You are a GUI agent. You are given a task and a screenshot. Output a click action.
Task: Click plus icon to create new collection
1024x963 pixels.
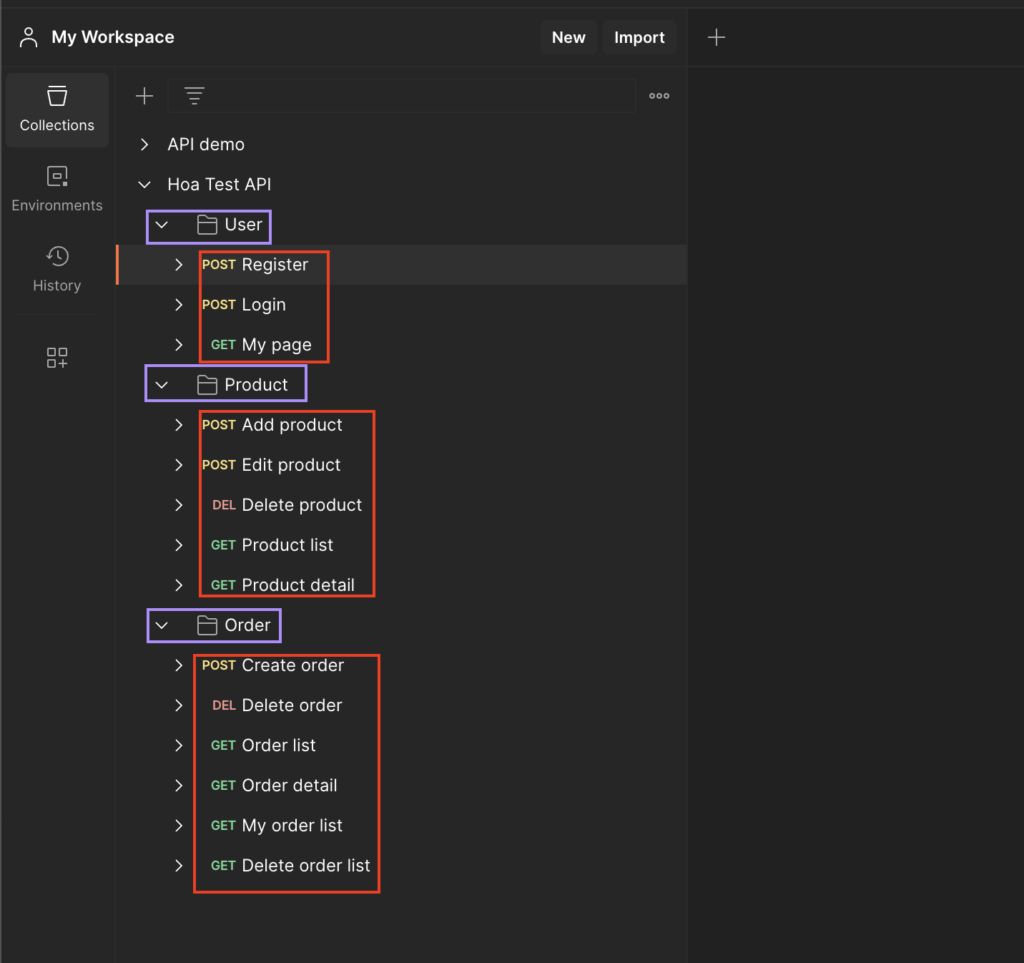pyautogui.click(x=144, y=96)
